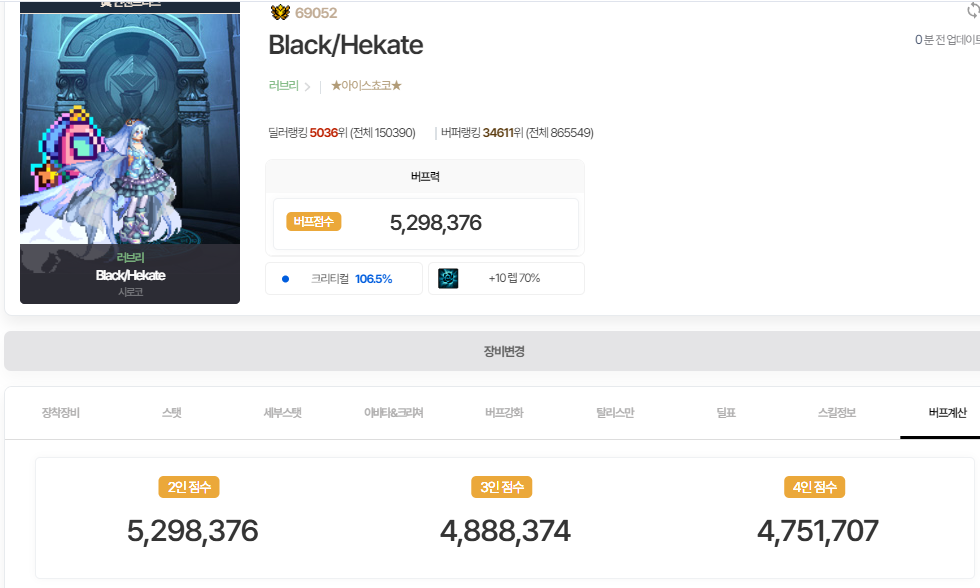Screen dimensions: 980x588
Task: Switch to the 스탯 tab
Action: tap(172, 413)
